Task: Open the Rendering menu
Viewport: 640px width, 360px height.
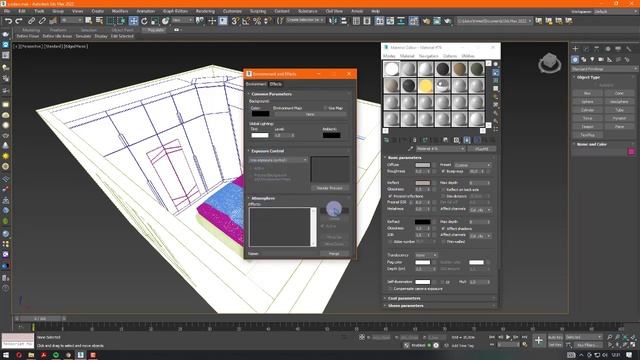Action: coord(205,11)
